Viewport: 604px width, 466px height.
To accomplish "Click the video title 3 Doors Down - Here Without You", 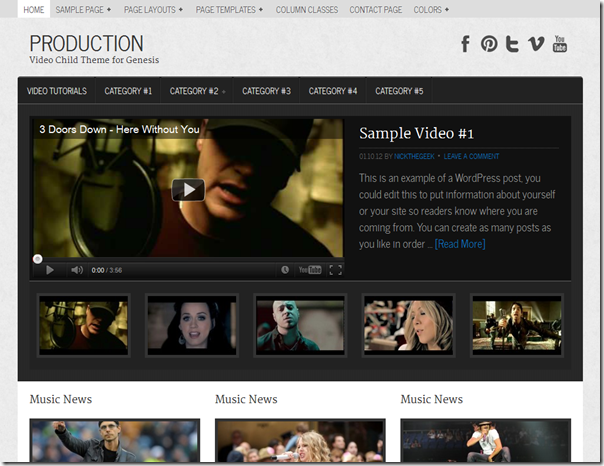I will click(x=119, y=129).
